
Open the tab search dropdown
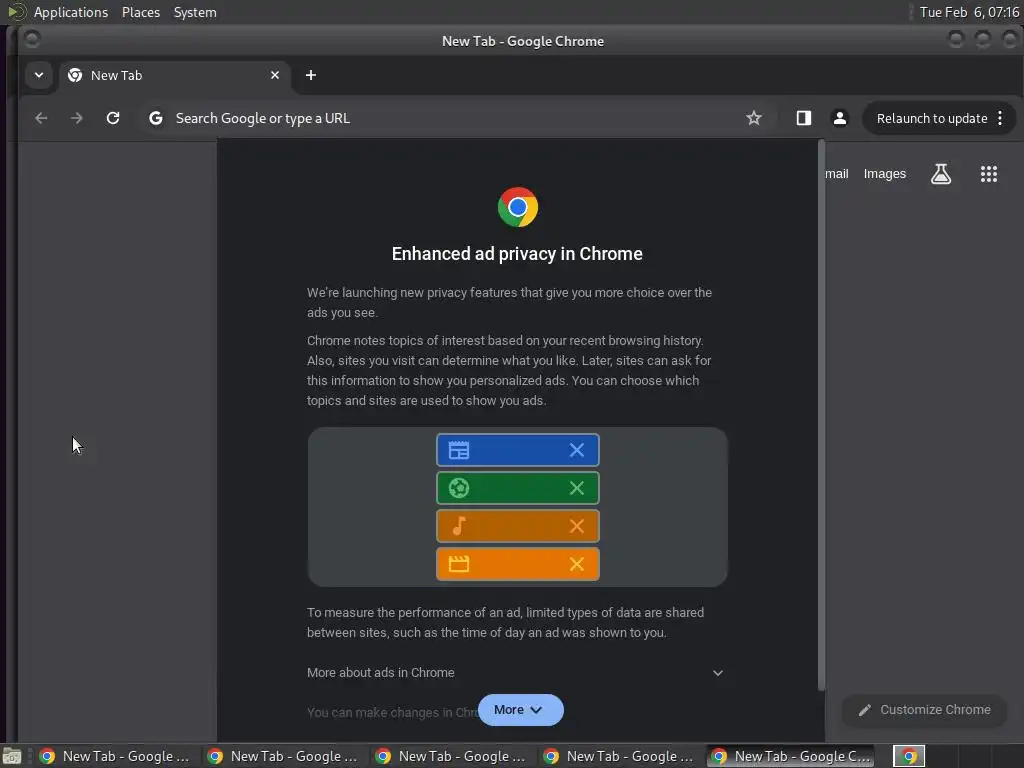pyautogui.click(x=39, y=75)
